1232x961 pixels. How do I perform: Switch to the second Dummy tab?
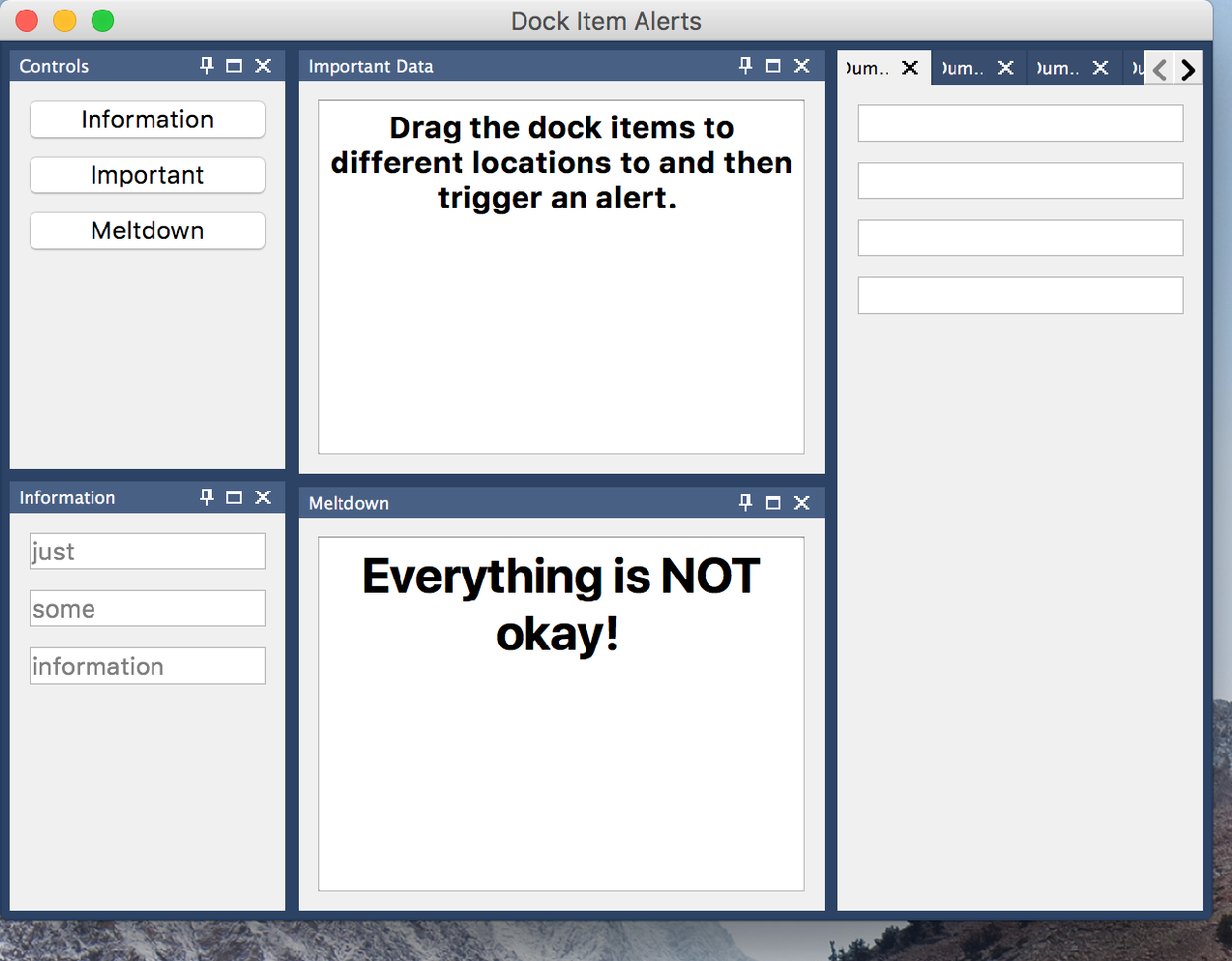965,68
